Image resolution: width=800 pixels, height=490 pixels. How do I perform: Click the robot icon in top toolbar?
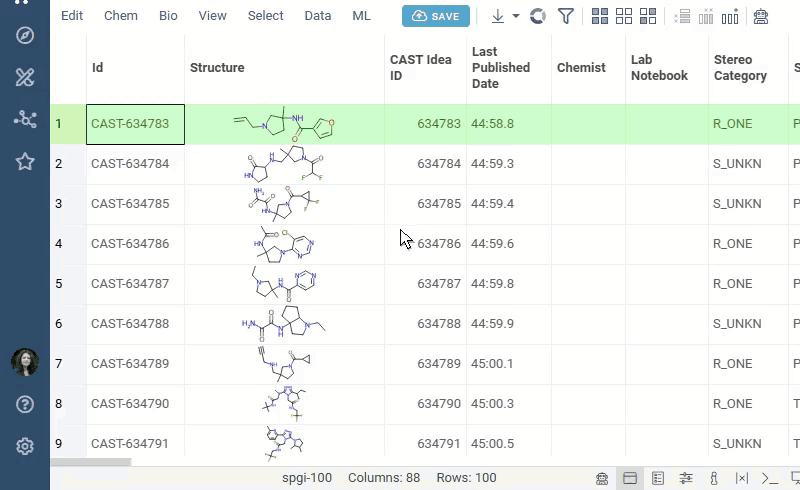coord(761,16)
